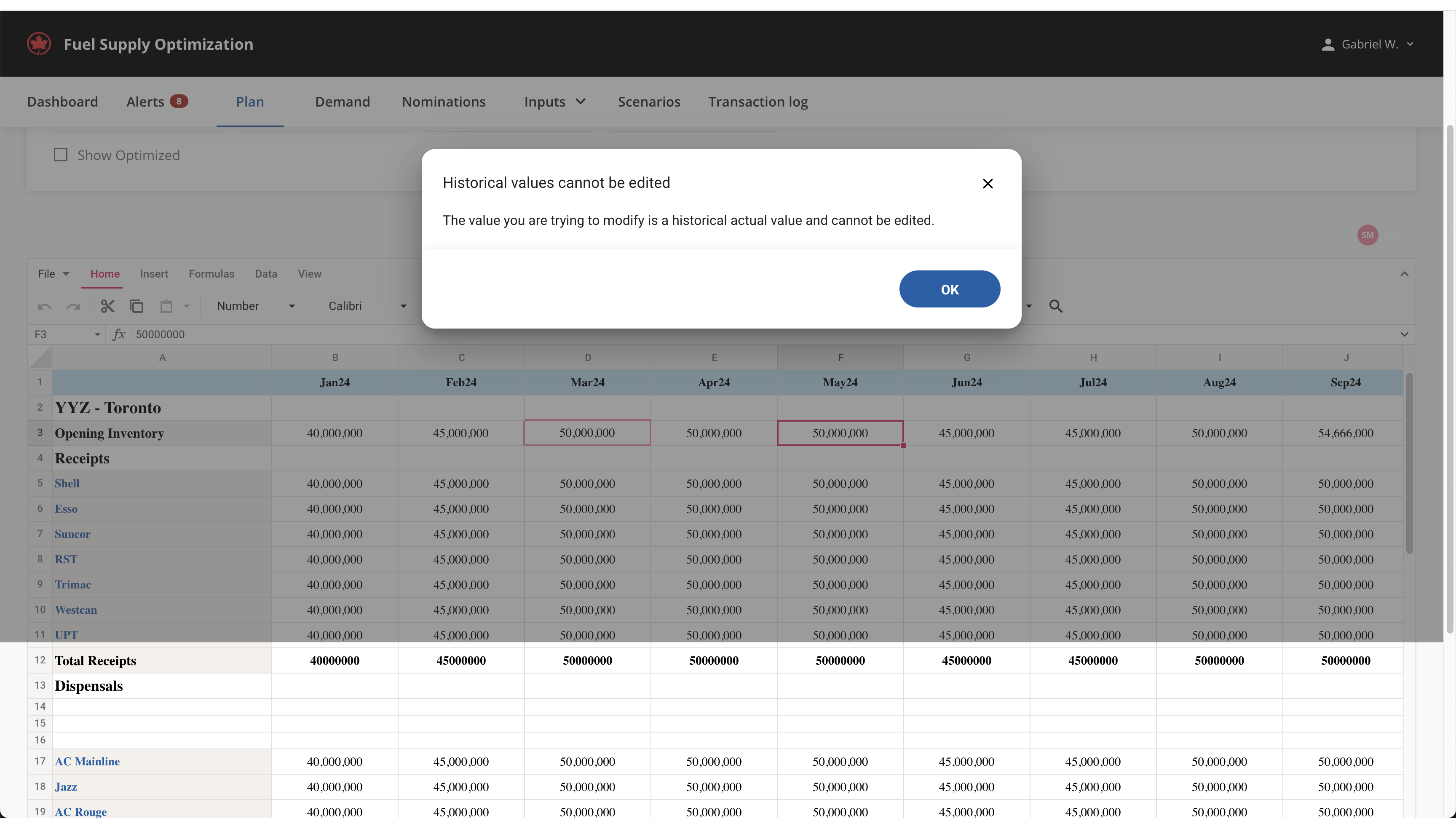Viewport: 1456px width, 818px height.
Task: Click the redo arrow icon
Action: 73,307
